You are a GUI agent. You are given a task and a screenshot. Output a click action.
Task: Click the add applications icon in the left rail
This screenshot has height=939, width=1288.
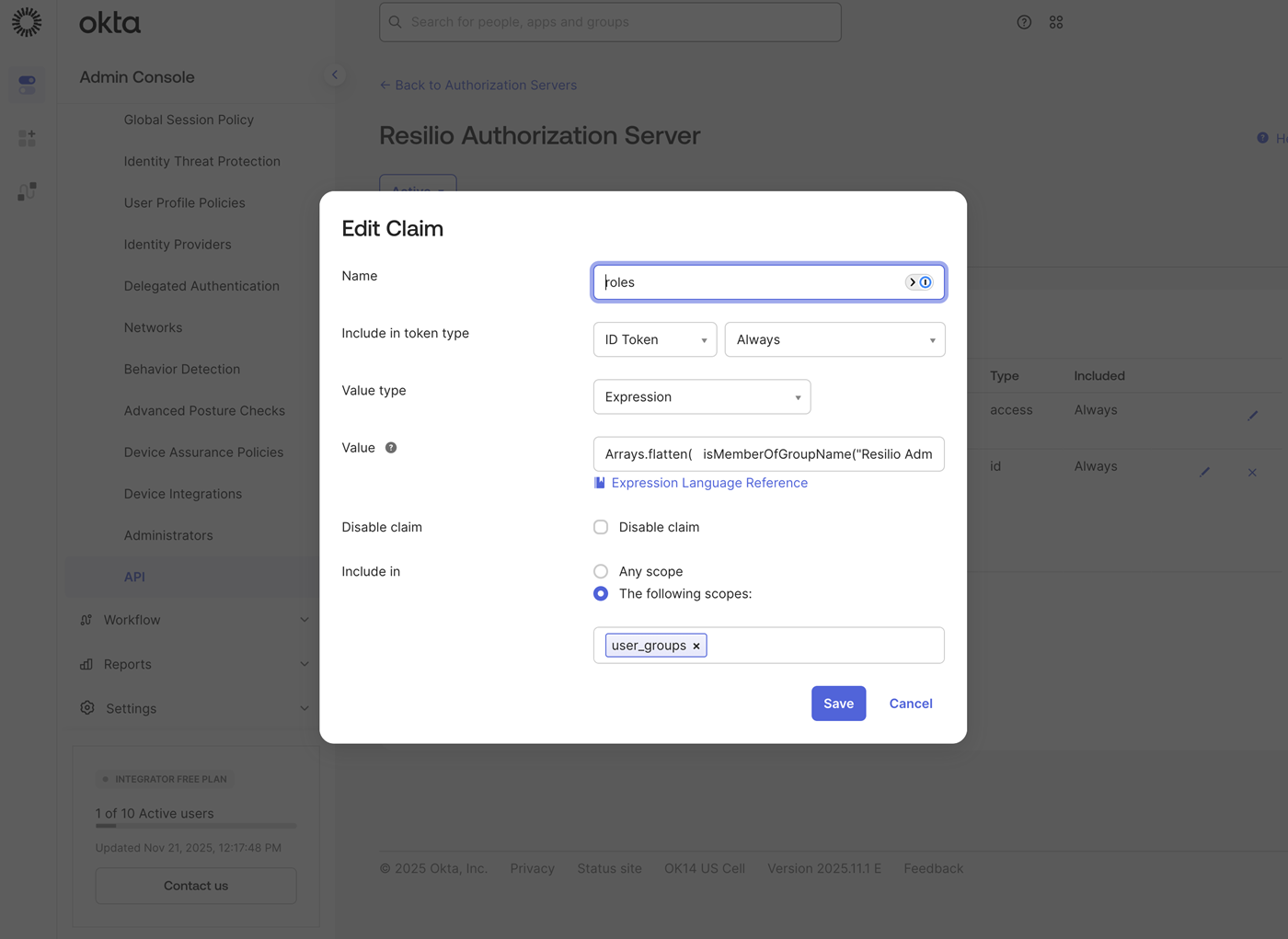point(27,137)
